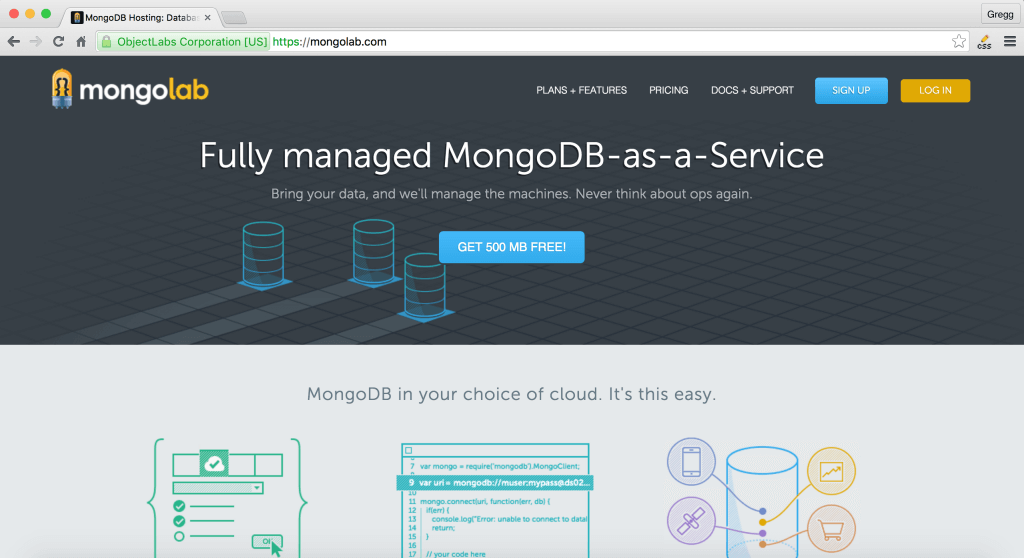Click the satellite circle icon
This screenshot has width=1024, height=558.
(691, 521)
